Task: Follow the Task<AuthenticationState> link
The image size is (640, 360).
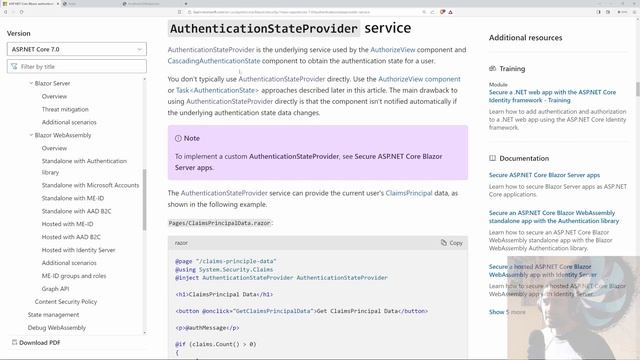Action: (218, 90)
